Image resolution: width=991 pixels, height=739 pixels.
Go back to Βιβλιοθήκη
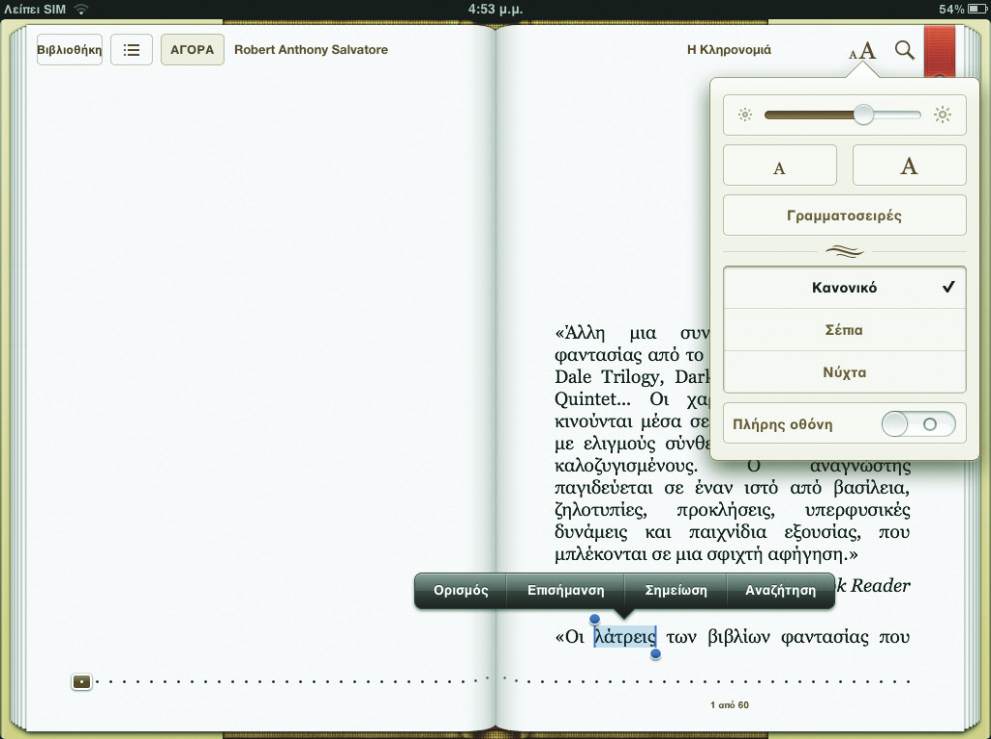click(69, 50)
